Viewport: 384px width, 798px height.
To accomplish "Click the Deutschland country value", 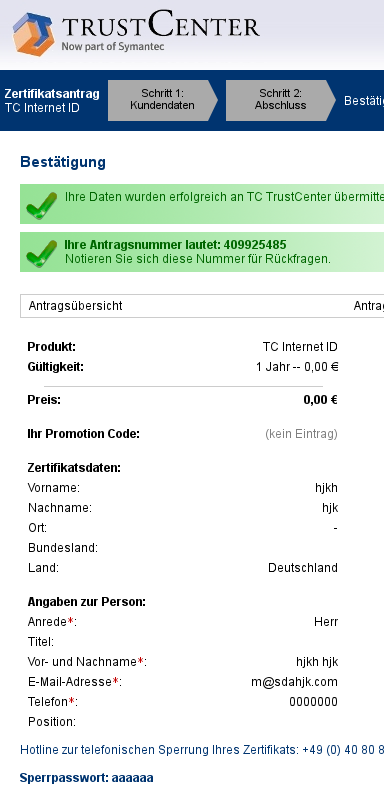I will tap(303, 568).
